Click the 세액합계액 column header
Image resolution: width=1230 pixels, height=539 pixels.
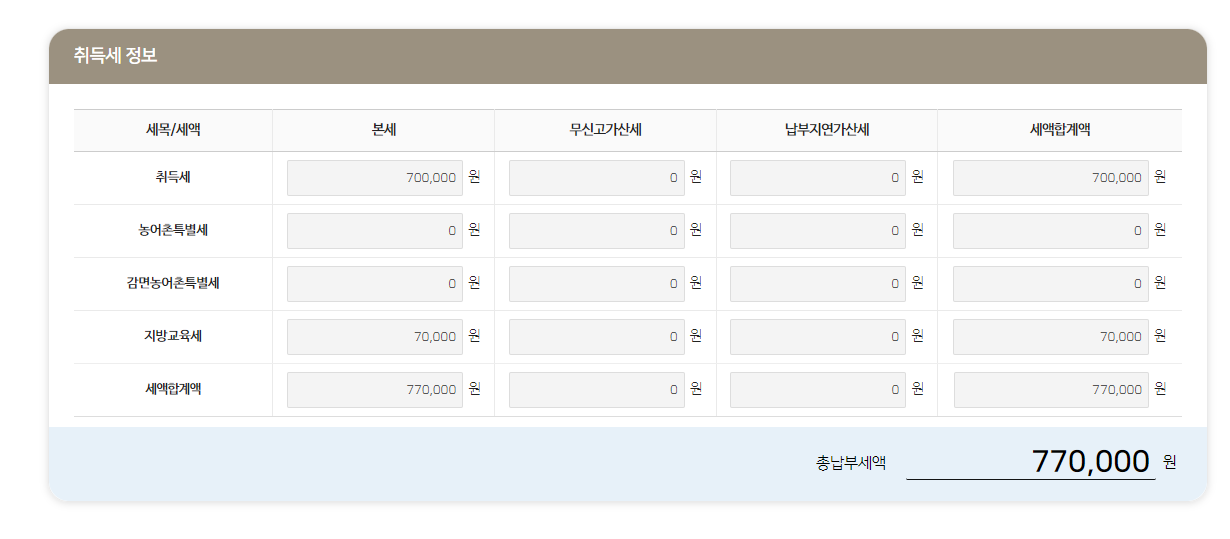[x=1060, y=130]
